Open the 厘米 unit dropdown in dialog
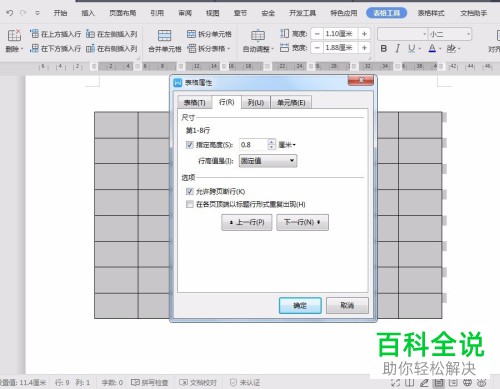This screenshot has width=500, height=389. pyautogui.click(x=287, y=145)
